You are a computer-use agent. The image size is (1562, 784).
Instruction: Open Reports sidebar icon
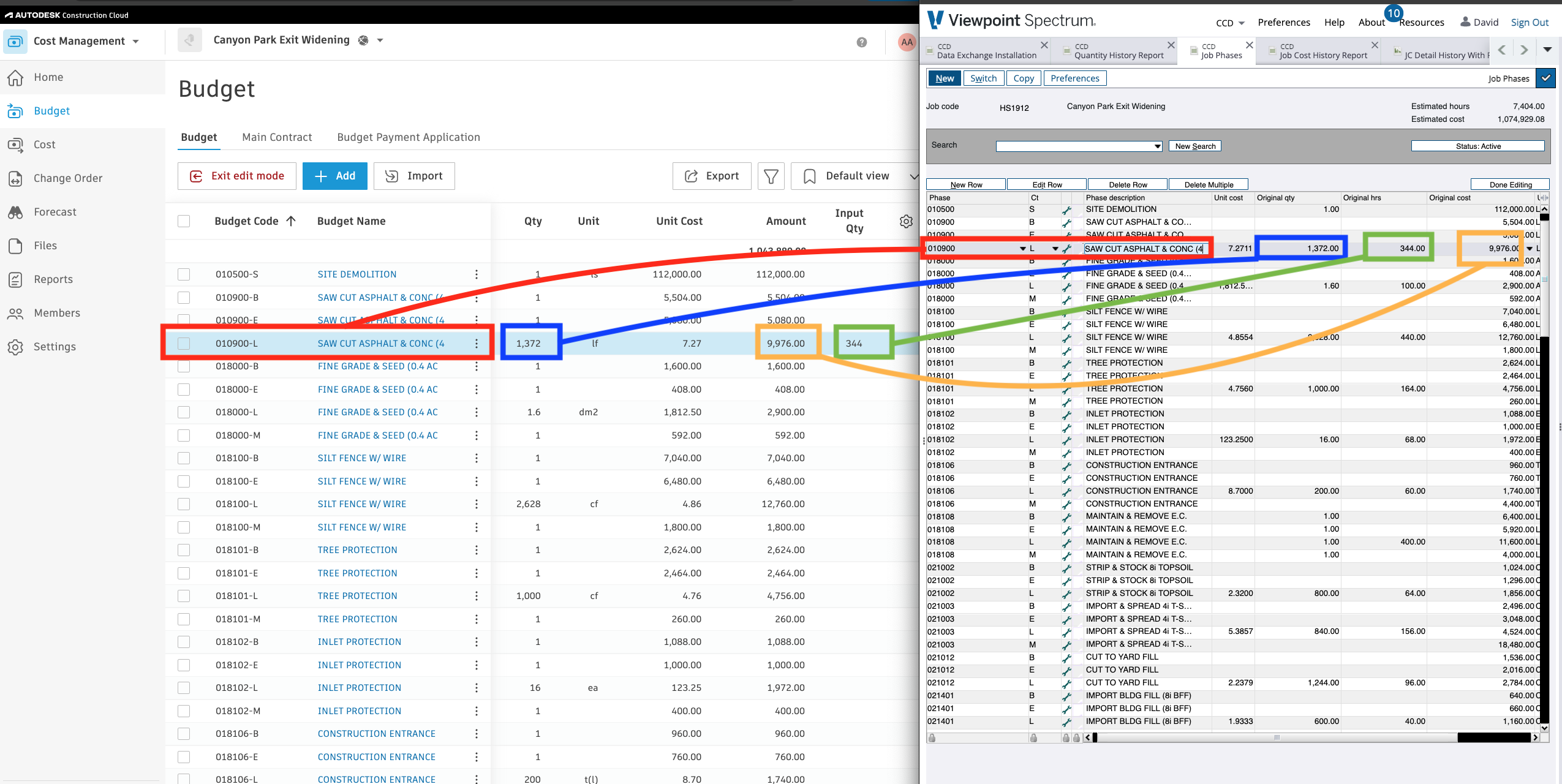click(15, 279)
